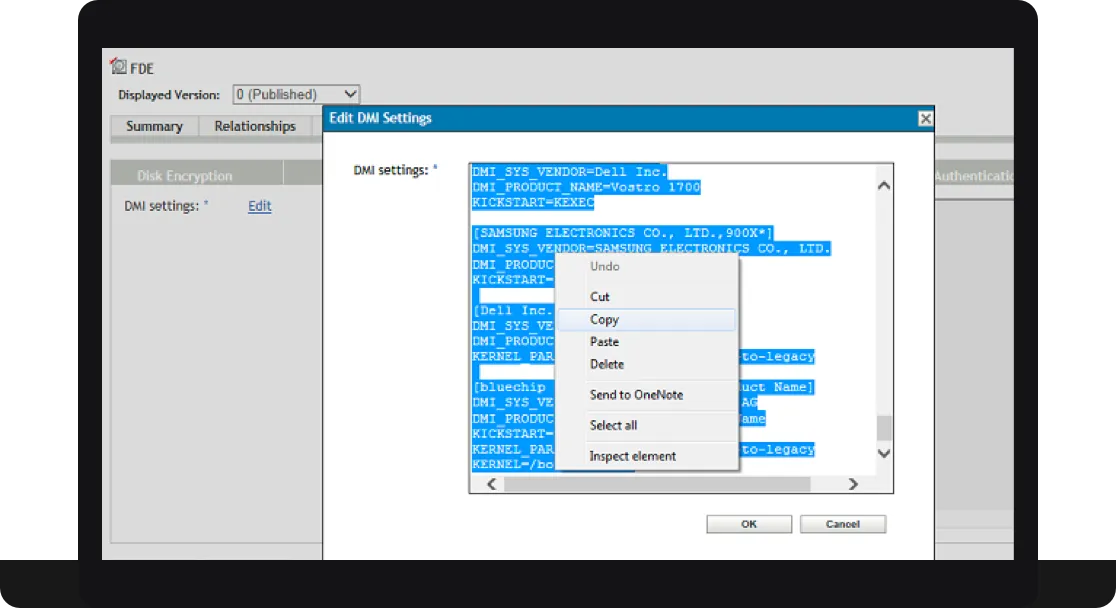Click the scroll-up arrow in DMI settings box
Viewport: 1116px width, 608px height.
click(x=883, y=183)
